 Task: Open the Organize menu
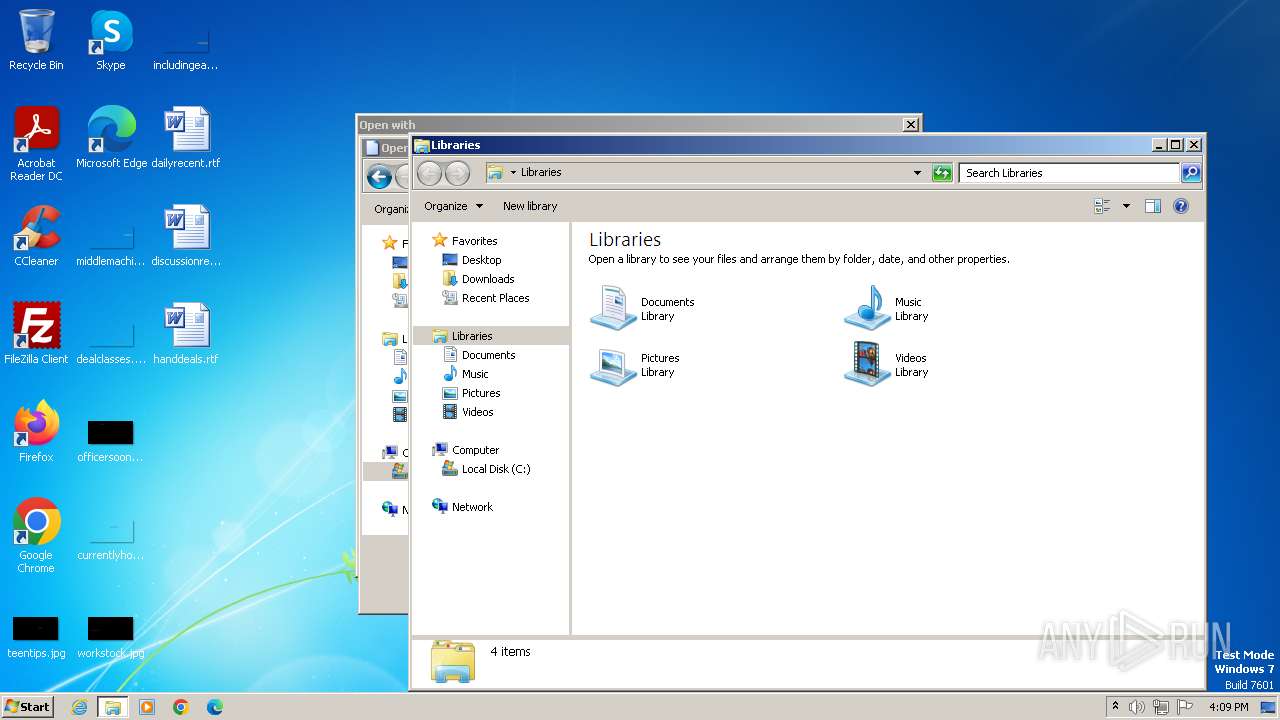453,206
